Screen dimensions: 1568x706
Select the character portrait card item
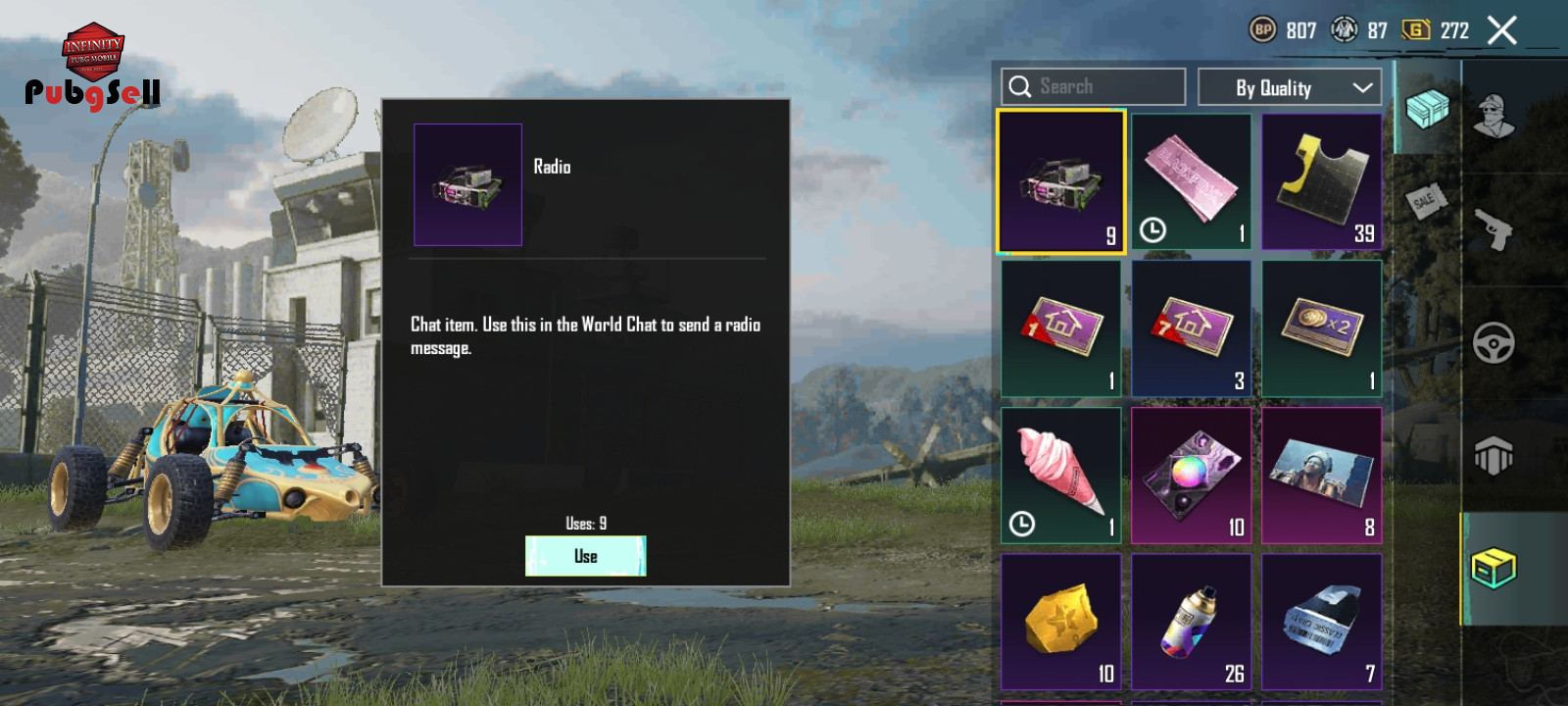pos(1322,476)
